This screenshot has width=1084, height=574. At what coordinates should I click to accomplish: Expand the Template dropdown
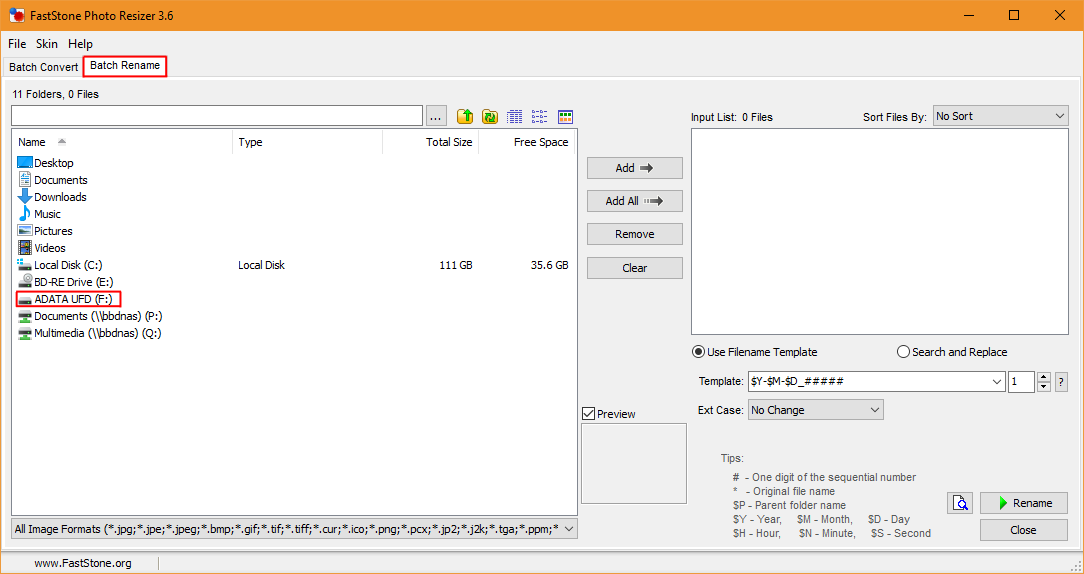pos(997,381)
